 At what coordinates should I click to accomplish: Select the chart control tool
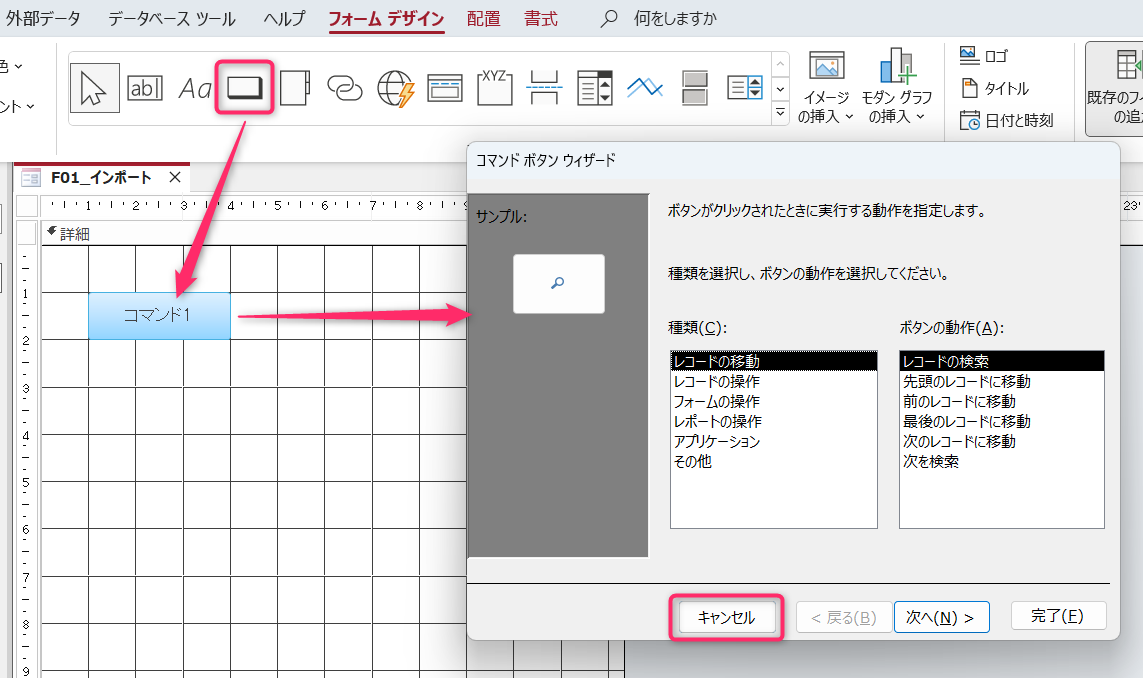644,87
